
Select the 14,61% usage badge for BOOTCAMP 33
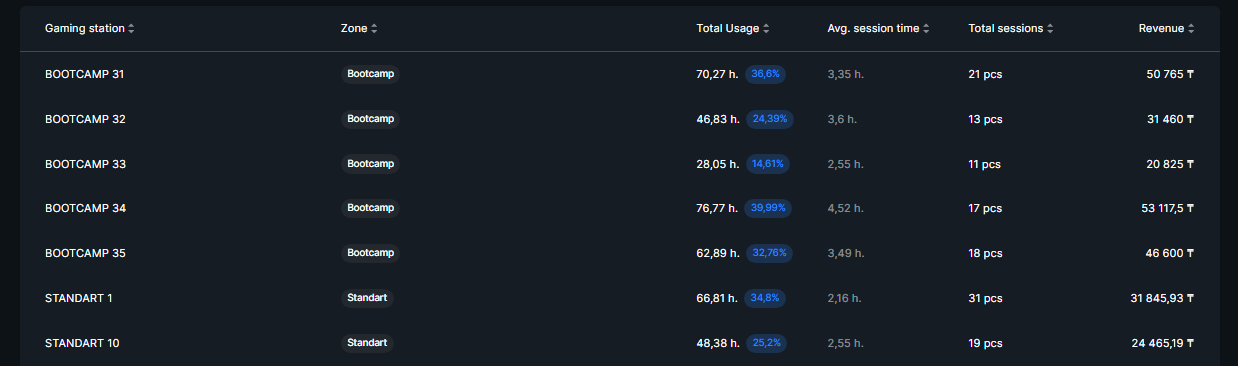(768, 164)
